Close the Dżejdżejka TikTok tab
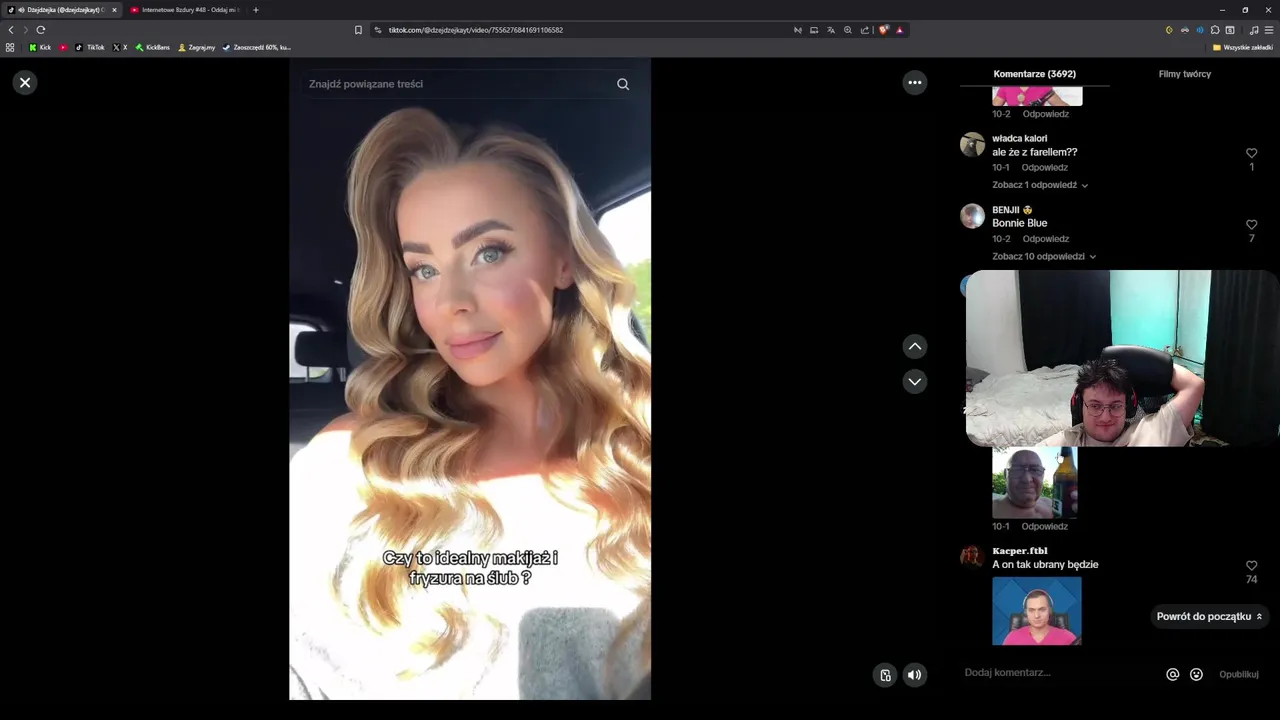1280x720 pixels. point(114,10)
